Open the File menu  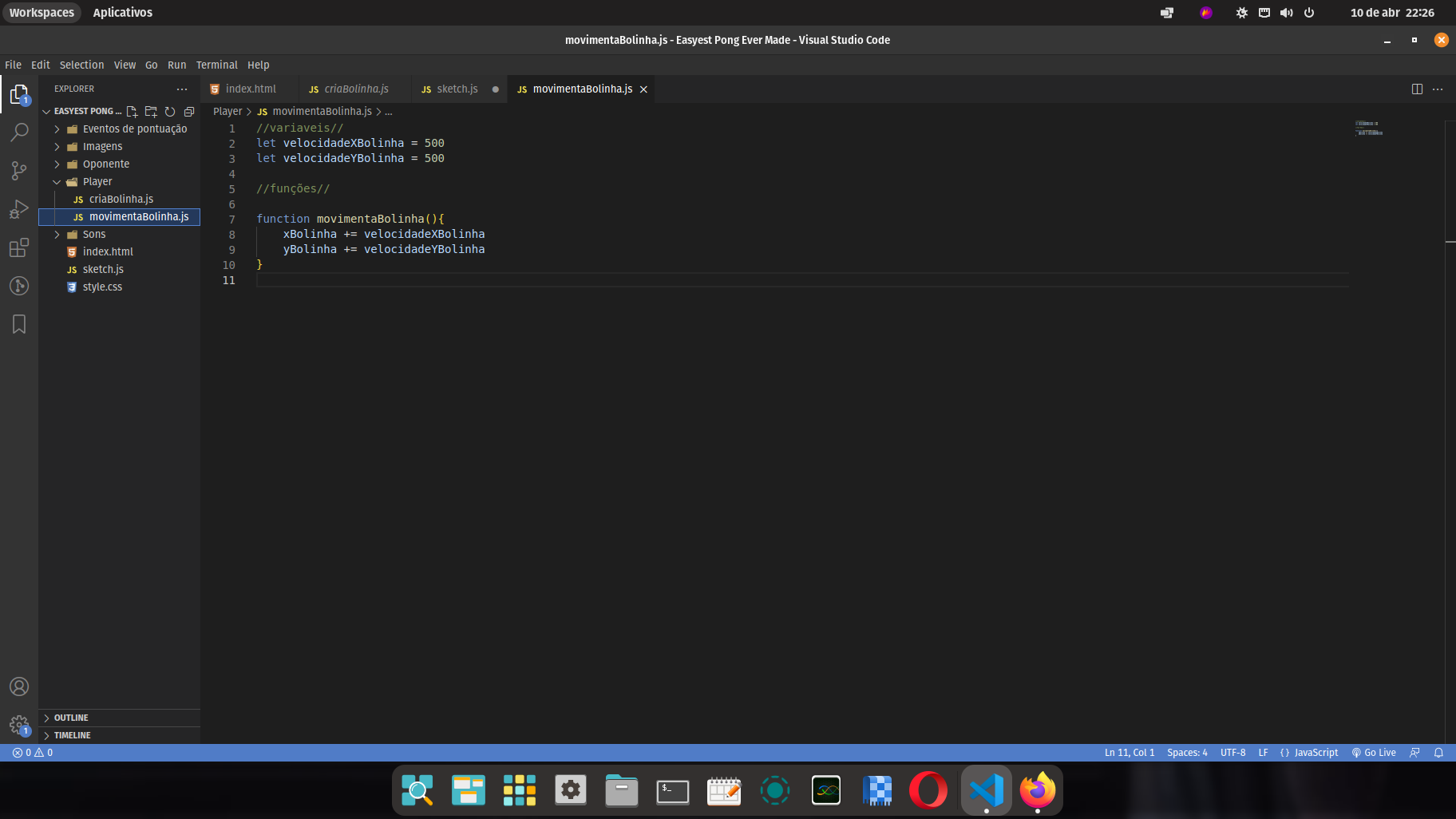point(14,65)
